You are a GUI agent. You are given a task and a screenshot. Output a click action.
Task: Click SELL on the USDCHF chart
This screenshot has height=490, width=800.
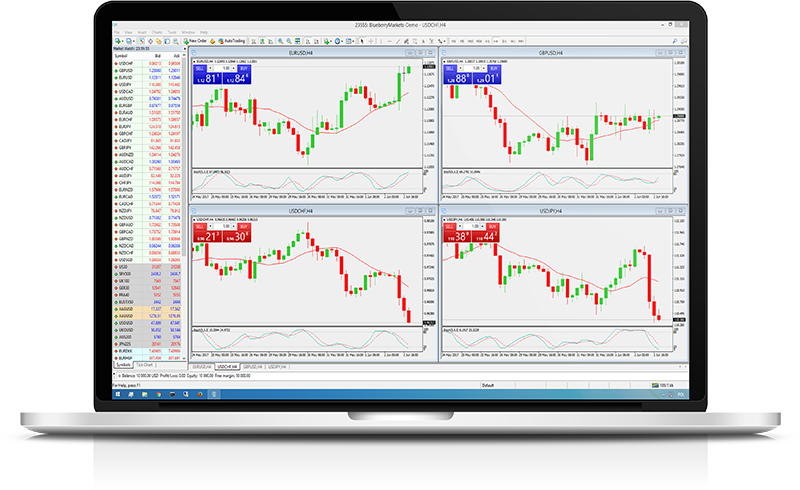pos(198,227)
